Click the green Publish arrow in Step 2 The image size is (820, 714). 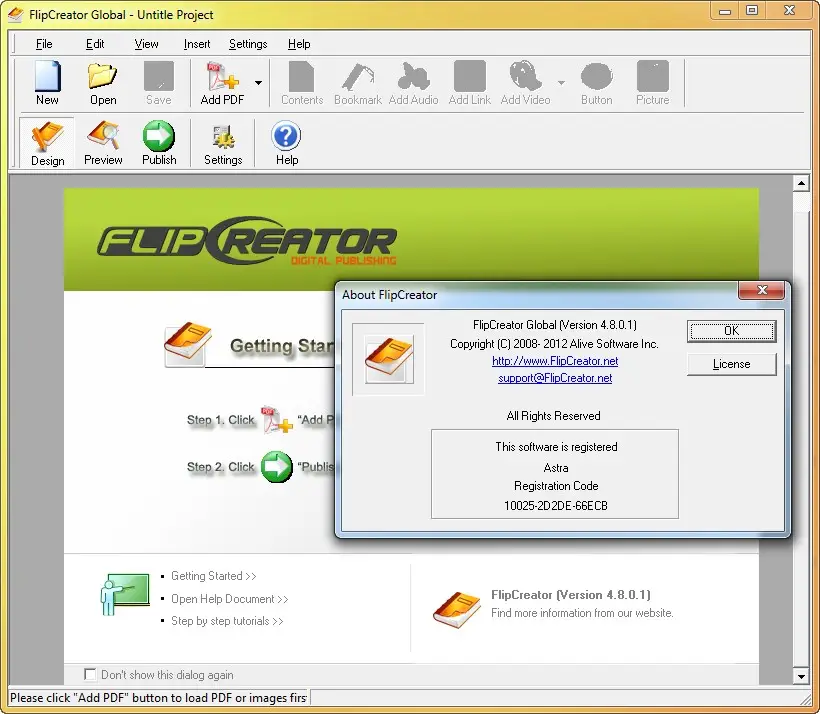(x=276, y=466)
